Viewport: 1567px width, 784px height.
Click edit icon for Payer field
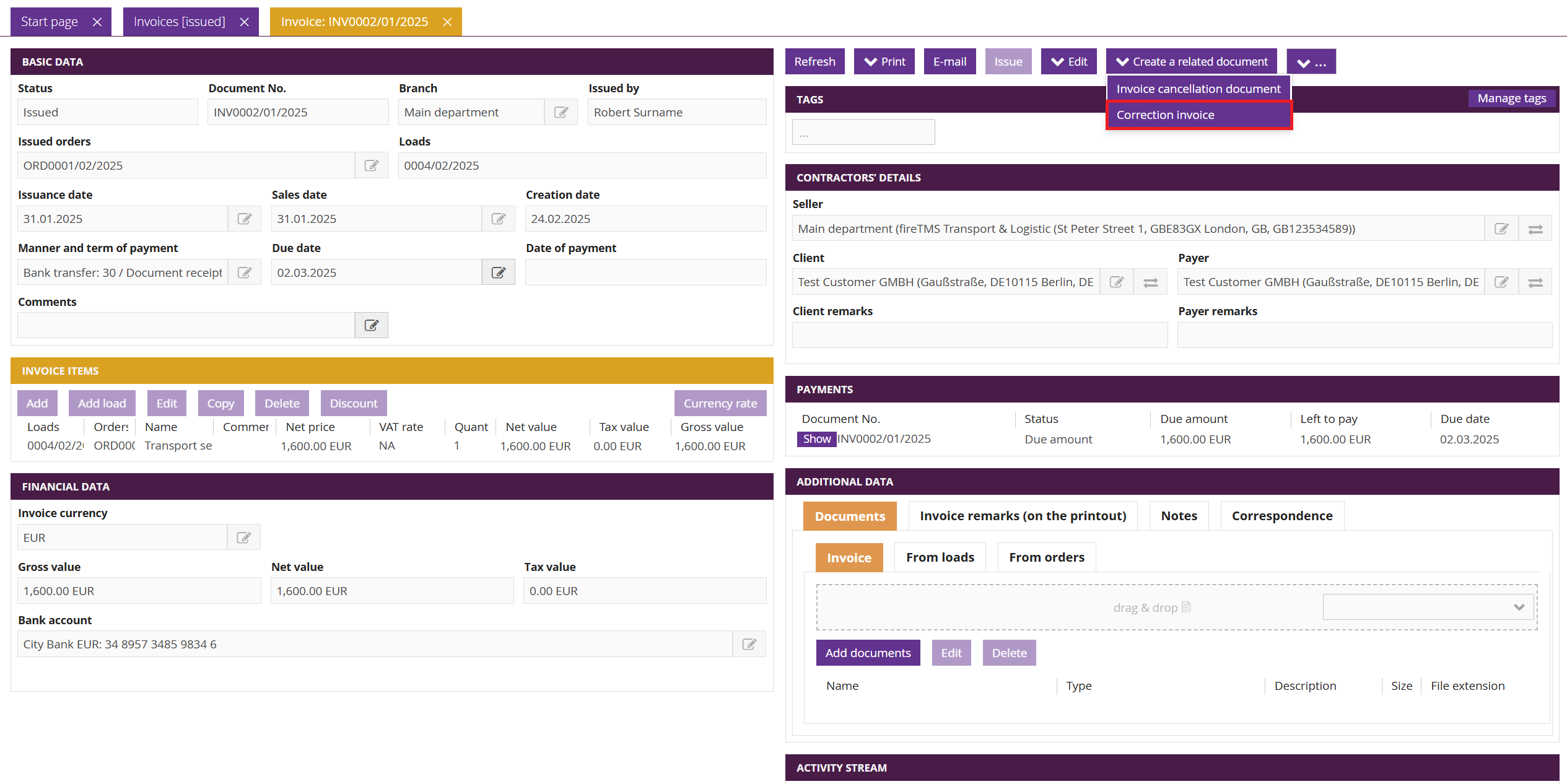tap(1501, 282)
